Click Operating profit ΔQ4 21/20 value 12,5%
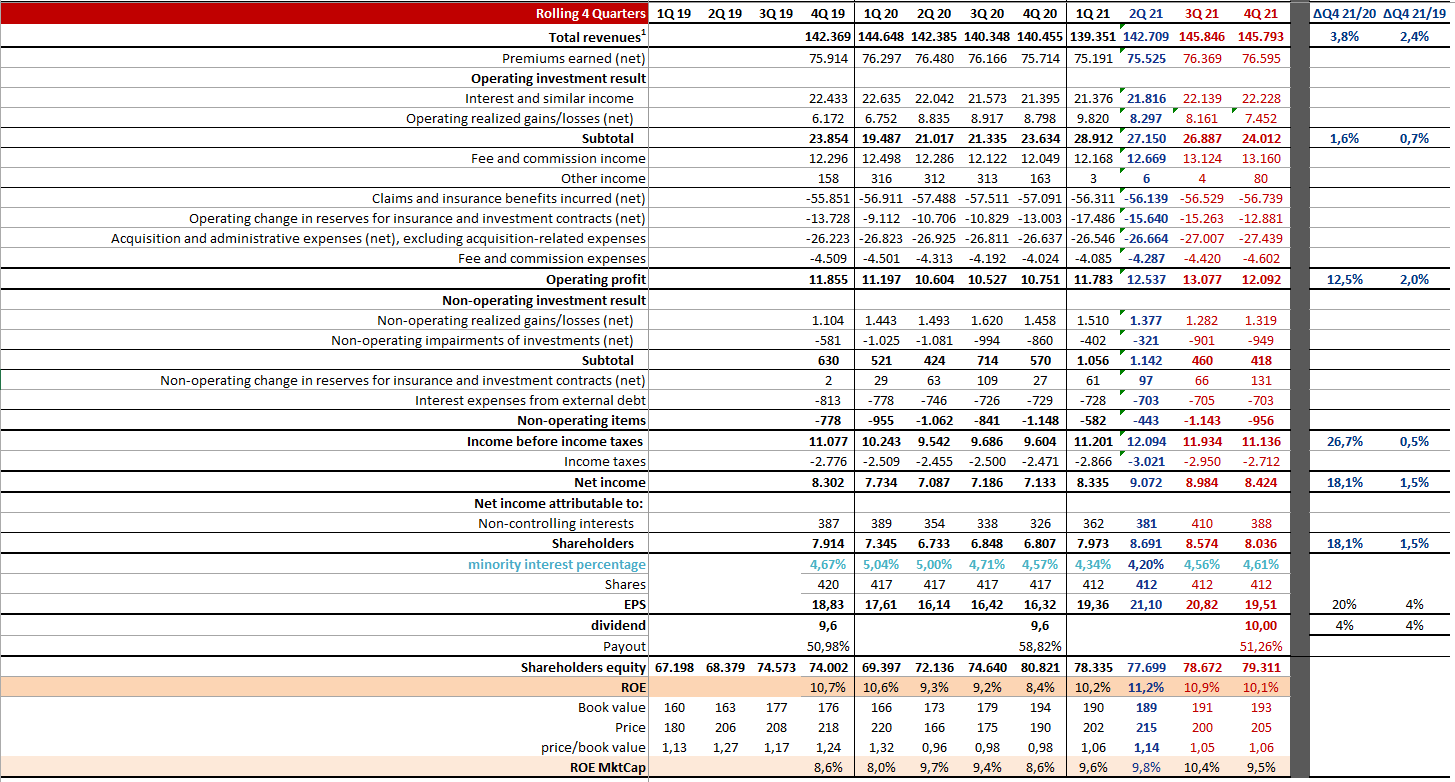 (x=1346, y=279)
